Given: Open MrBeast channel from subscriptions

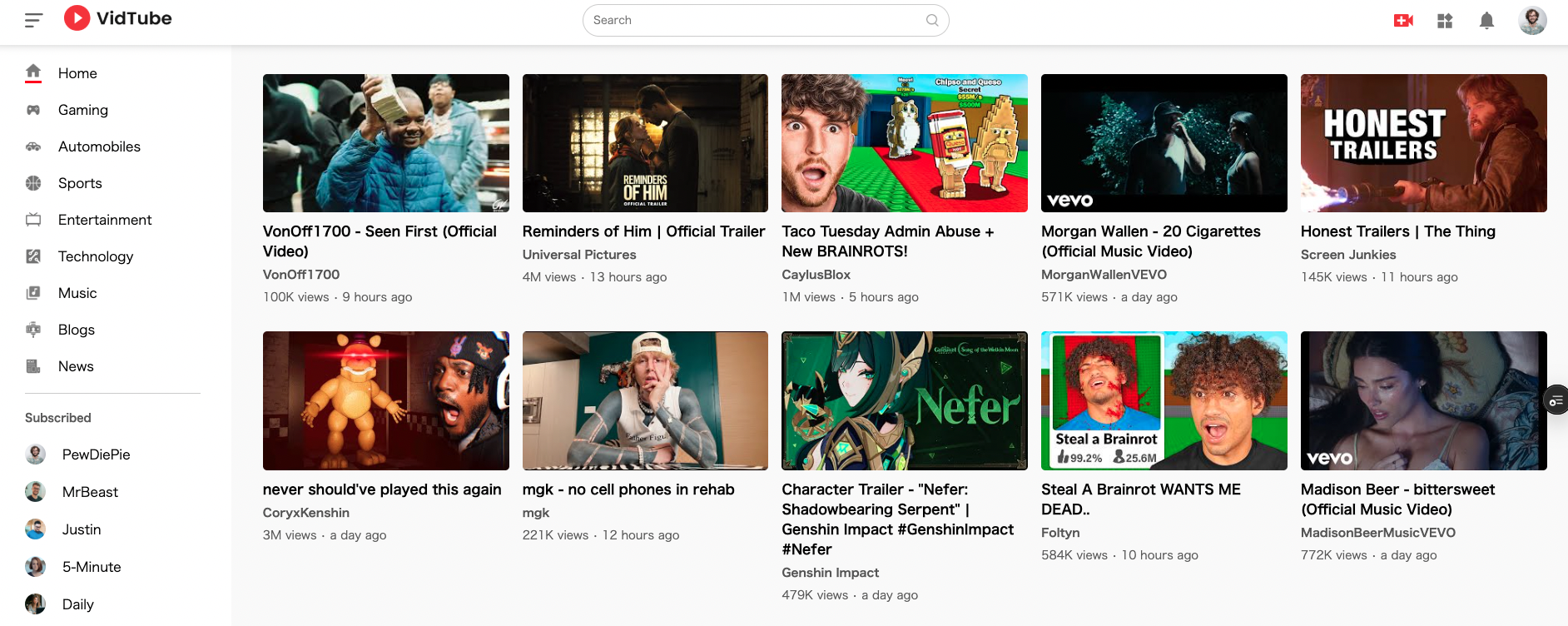Looking at the screenshot, I should tap(90, 492).
